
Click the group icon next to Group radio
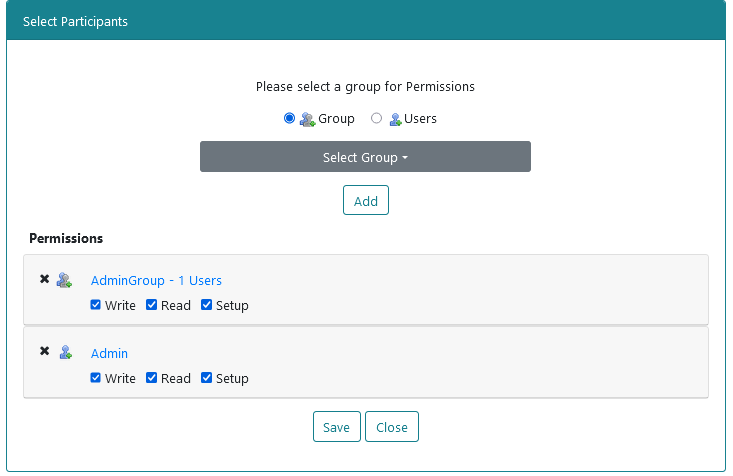pyautogui.click(x=307, y=119)
